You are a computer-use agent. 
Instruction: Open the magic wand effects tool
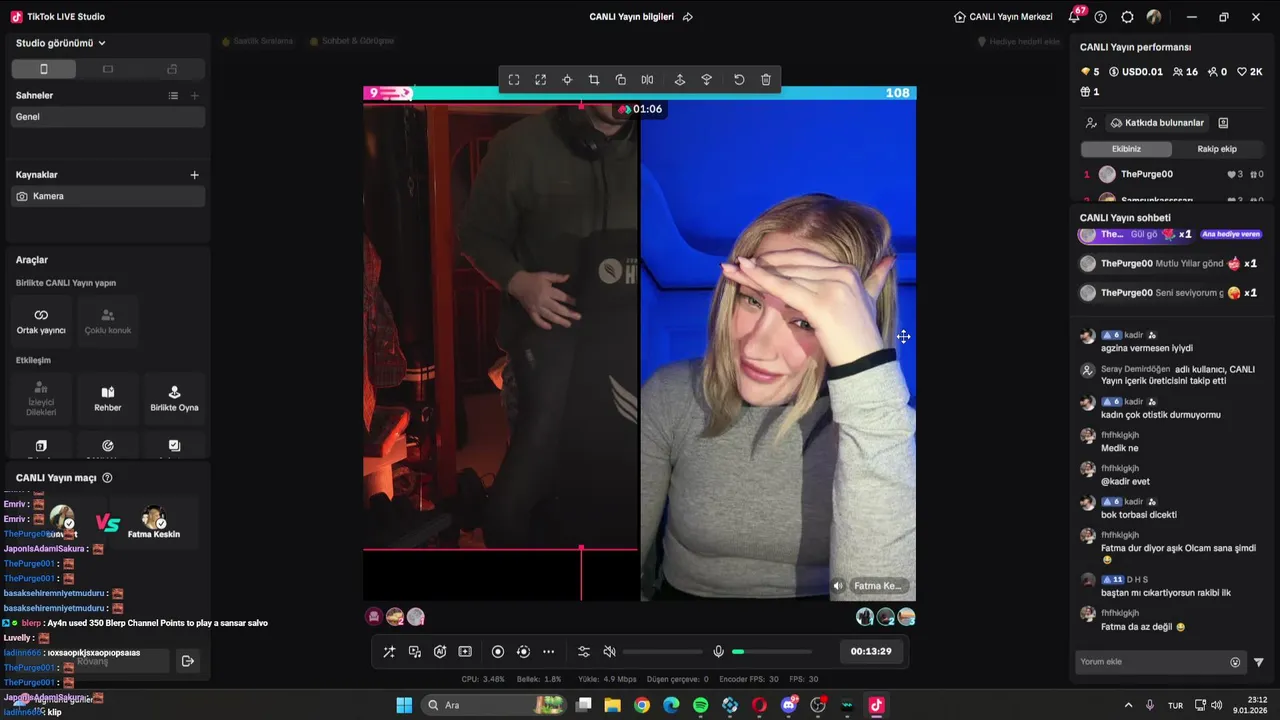tap(389, 652)
